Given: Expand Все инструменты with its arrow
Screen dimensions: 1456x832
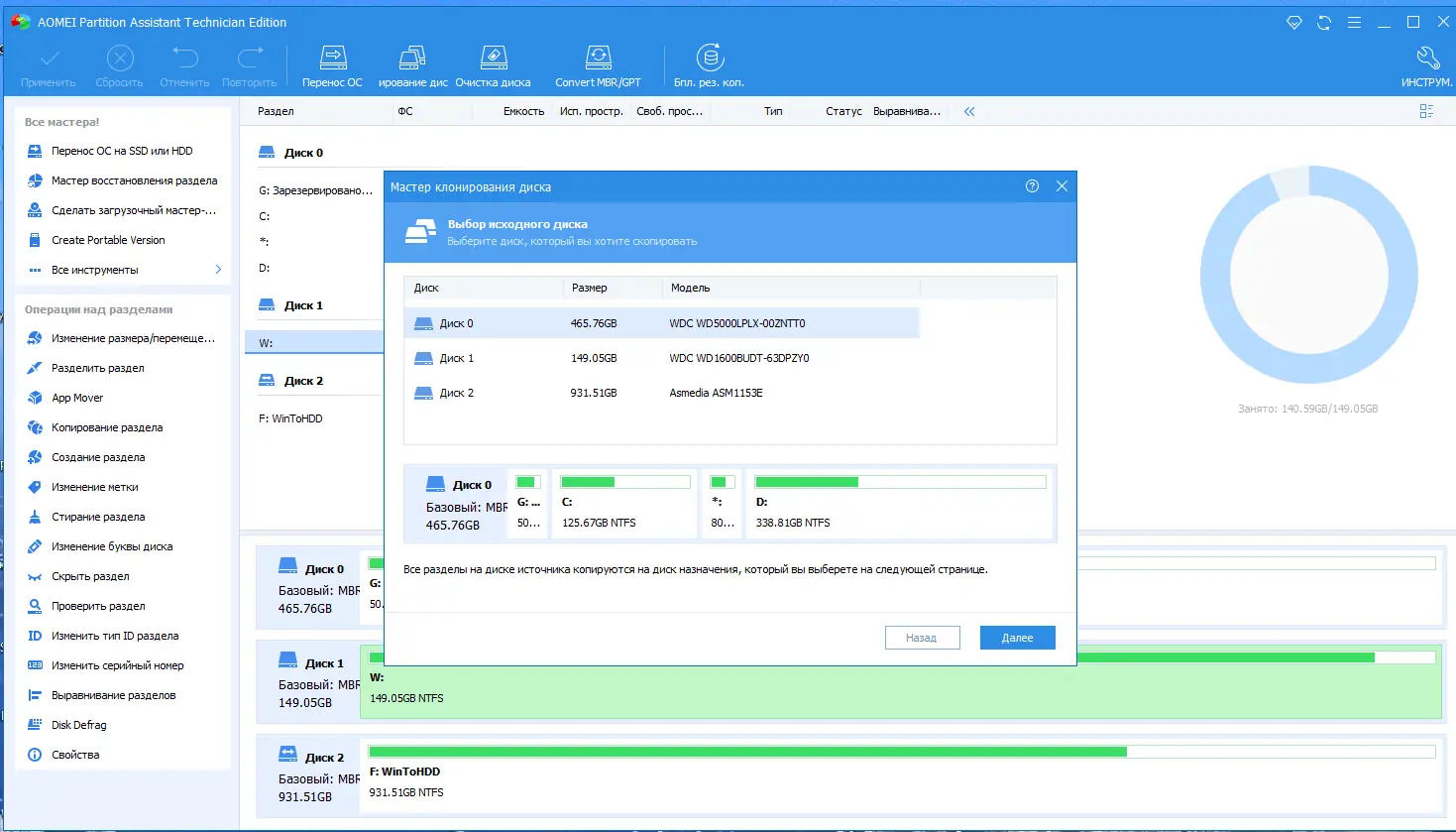Looking at the screenshot, I should click(x=218, y=270).
